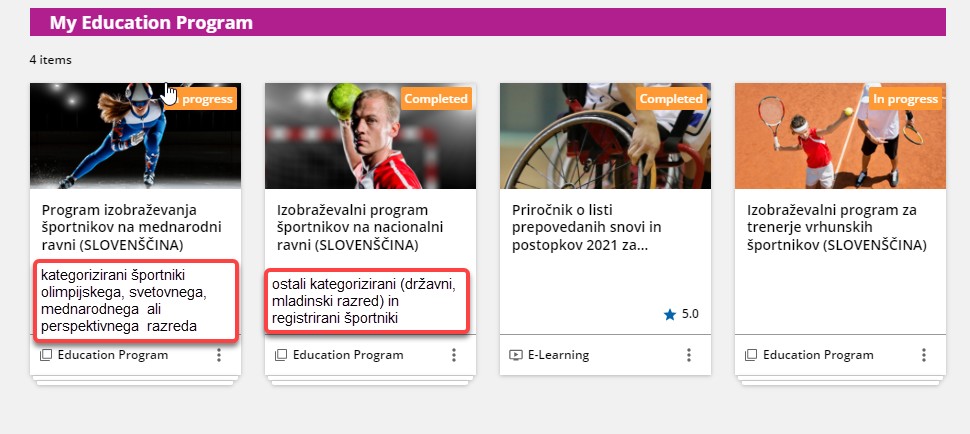This screenshot has height=434, width=970.
Task: Open 'Program izobraževanja športnikov na mednarodni ravni' title
Action: click(x=131, y=228)
